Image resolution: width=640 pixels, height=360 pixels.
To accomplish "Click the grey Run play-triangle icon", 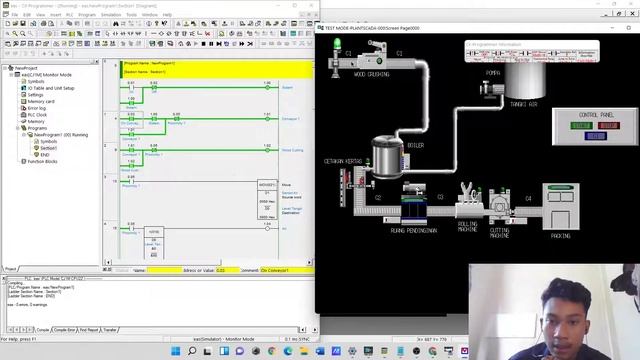I will click(x=196, y=44).
